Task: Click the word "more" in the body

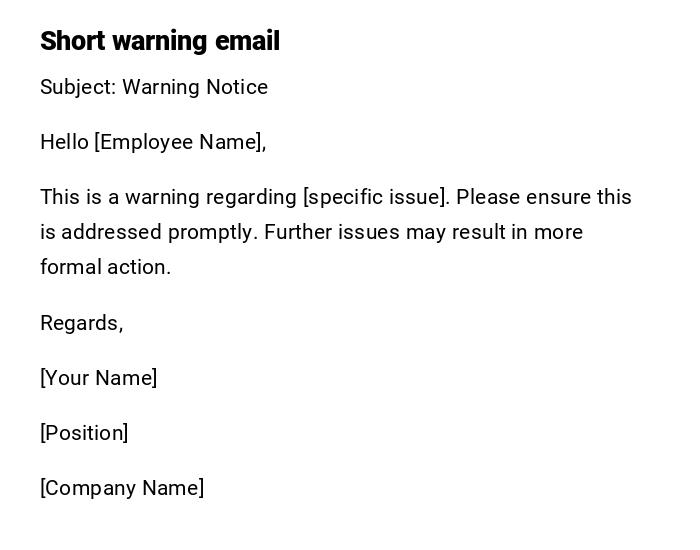Action: point(559,232)
